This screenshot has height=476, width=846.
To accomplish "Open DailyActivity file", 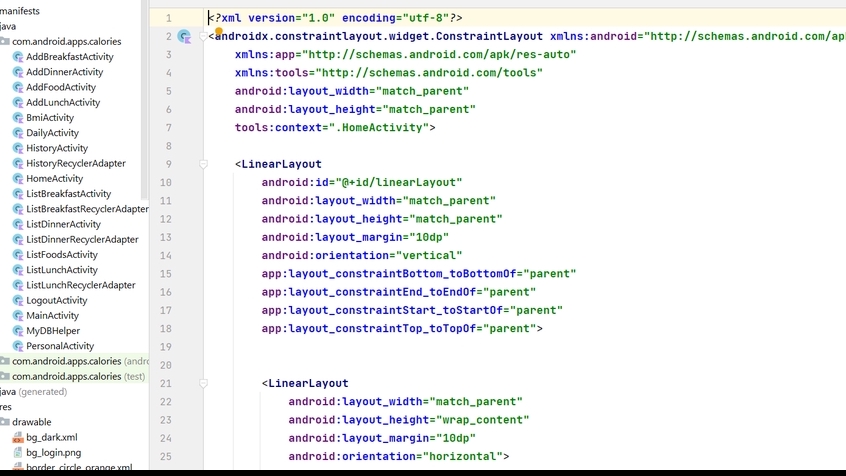I will (x=52, y=133).
